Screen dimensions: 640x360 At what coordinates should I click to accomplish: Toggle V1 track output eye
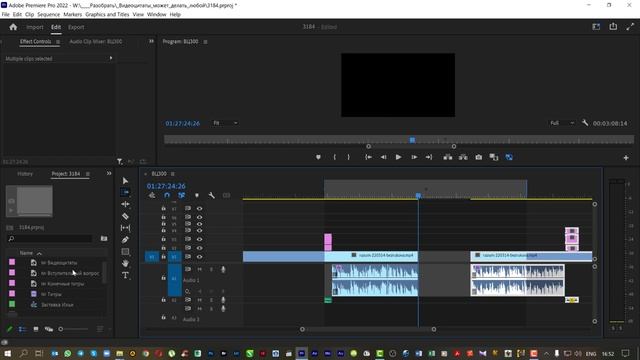[199, 257]
